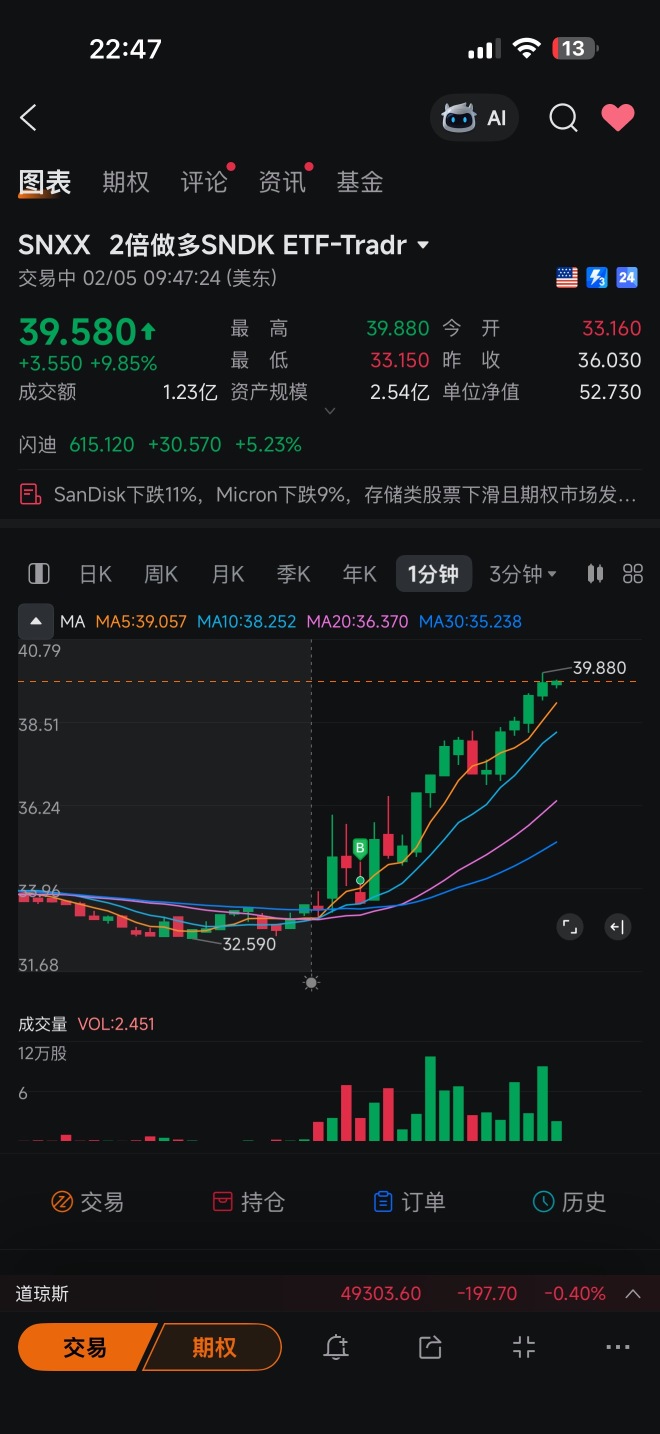Open the 3分钟 interval dropdown
Viewport: 660px width, 1434px height.
(523, 574)
